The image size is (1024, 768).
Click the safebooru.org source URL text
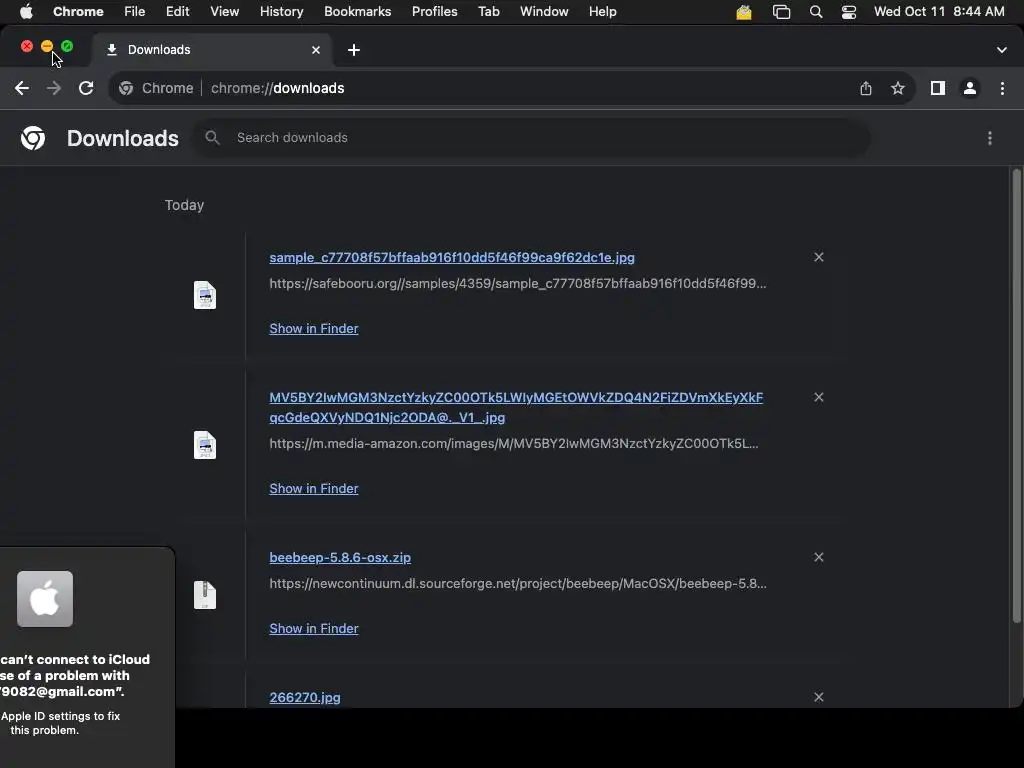518,283
